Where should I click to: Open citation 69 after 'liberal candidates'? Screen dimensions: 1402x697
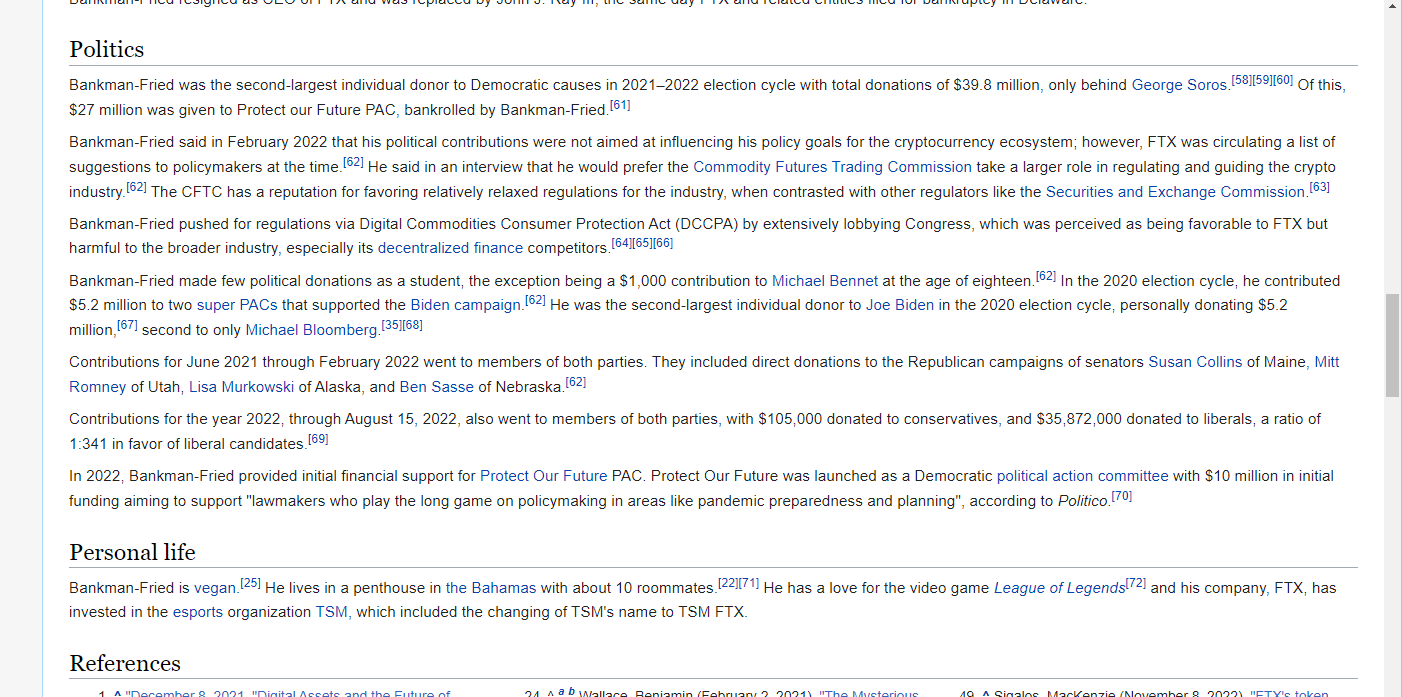319,439
